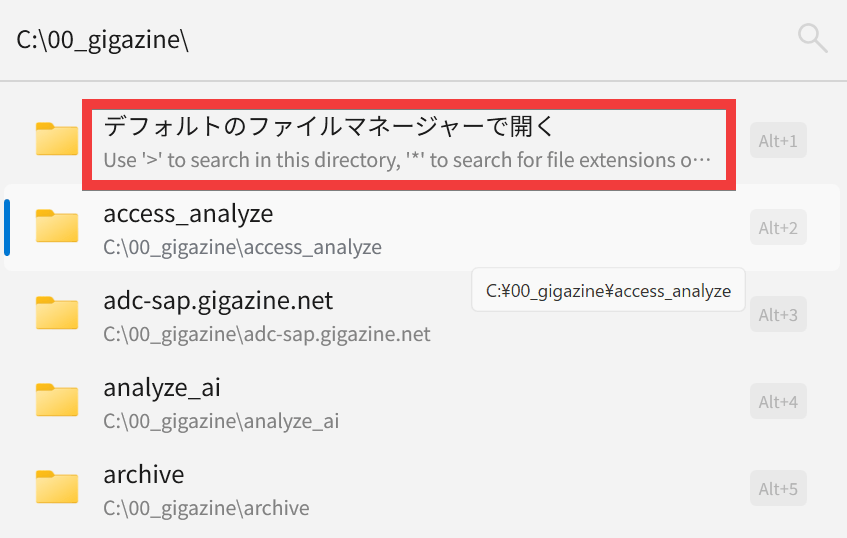Open the adc-sap.gigazine.net result title
This screenshot has width=847, height=538.
[218, 300]
